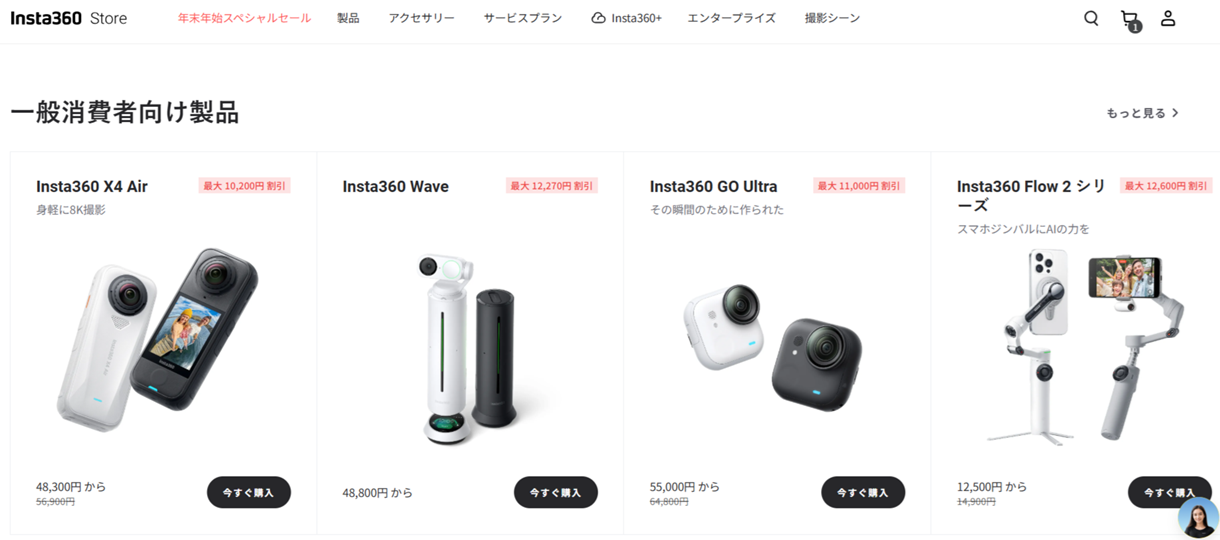Click the Insta360 Flow 2 gimbal image
Viewport: 1220px width, 540px height.
click(x=1093, y=345)
